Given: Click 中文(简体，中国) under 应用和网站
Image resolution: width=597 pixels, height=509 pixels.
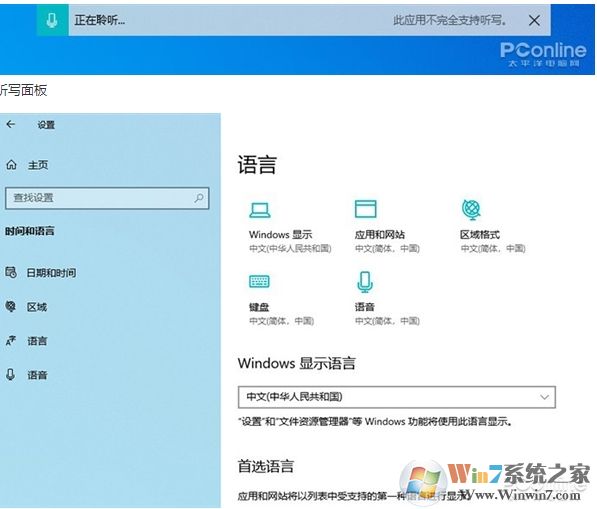Looking at the screenshot, I should (x=387, y=249).
